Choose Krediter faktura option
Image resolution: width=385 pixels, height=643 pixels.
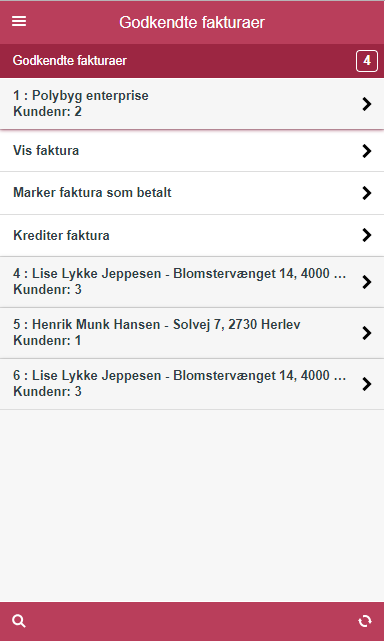(x=192, y=235)
